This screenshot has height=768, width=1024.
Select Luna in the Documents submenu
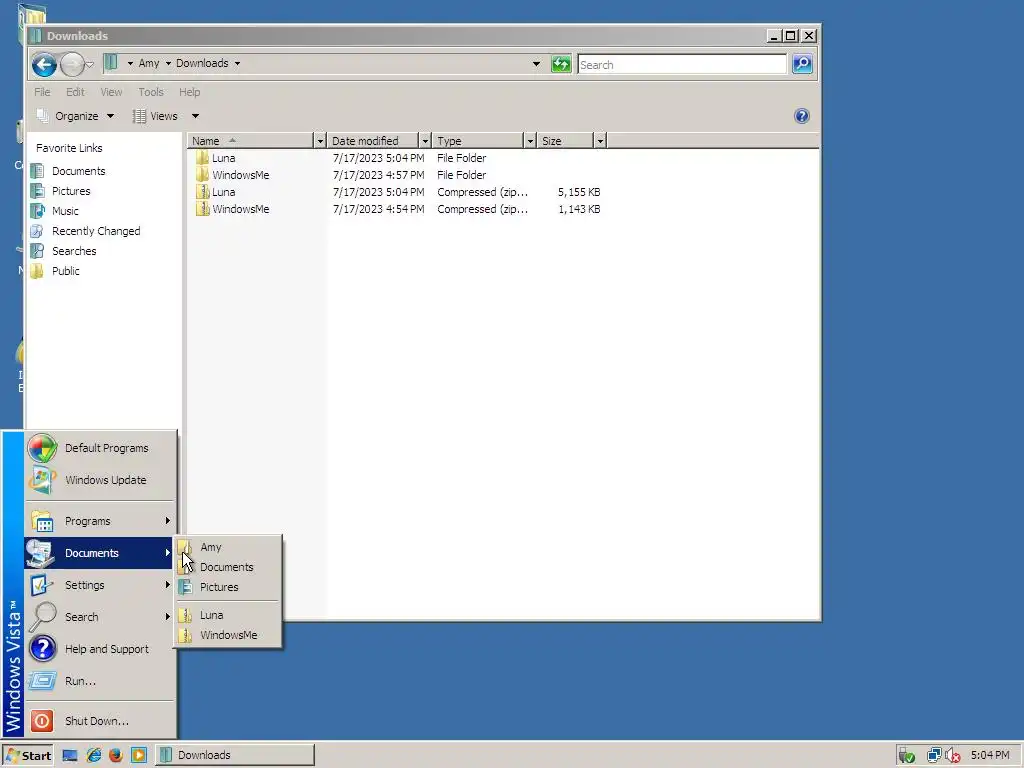(x=228, y=615)
